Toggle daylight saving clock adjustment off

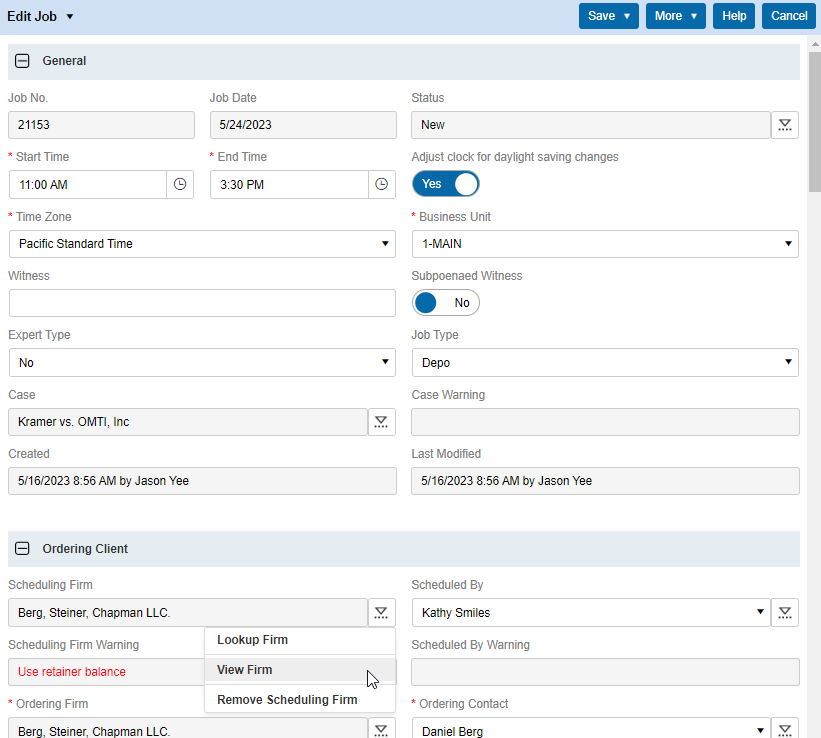tap(446, 184)
